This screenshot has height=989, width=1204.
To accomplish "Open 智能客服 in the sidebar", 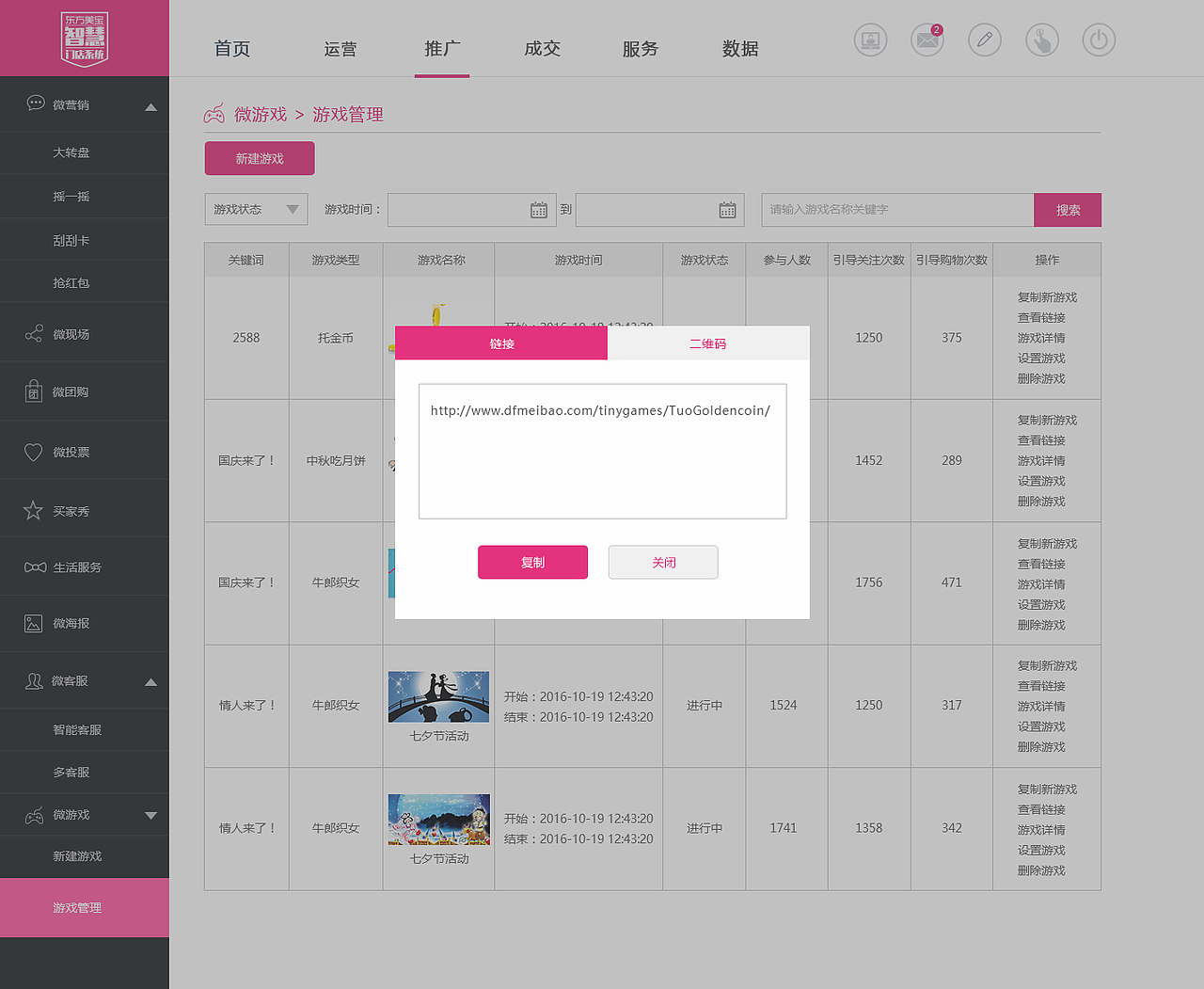I will click(85, 729).
